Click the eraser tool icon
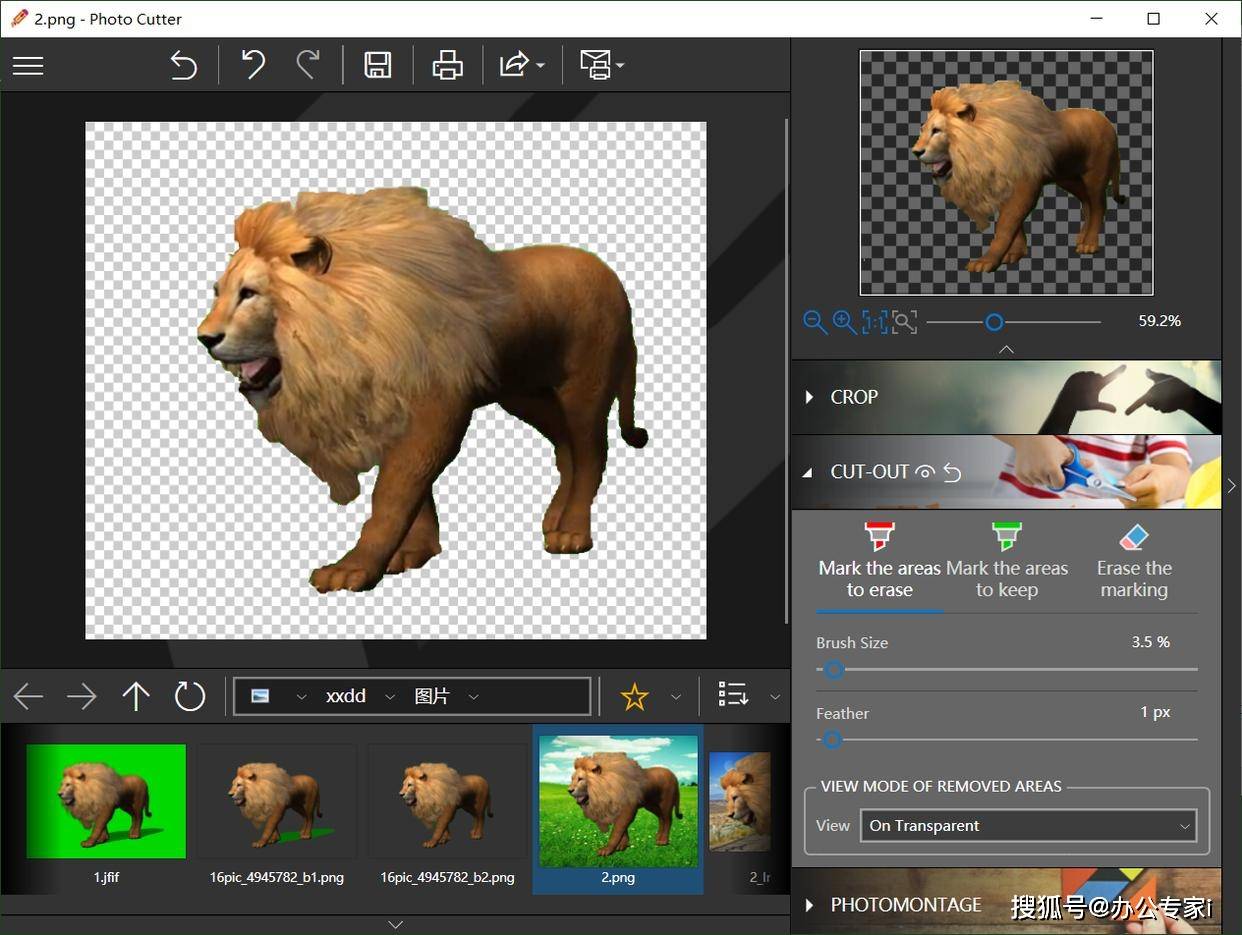 pyautogui.click(x=1134, y=537)
